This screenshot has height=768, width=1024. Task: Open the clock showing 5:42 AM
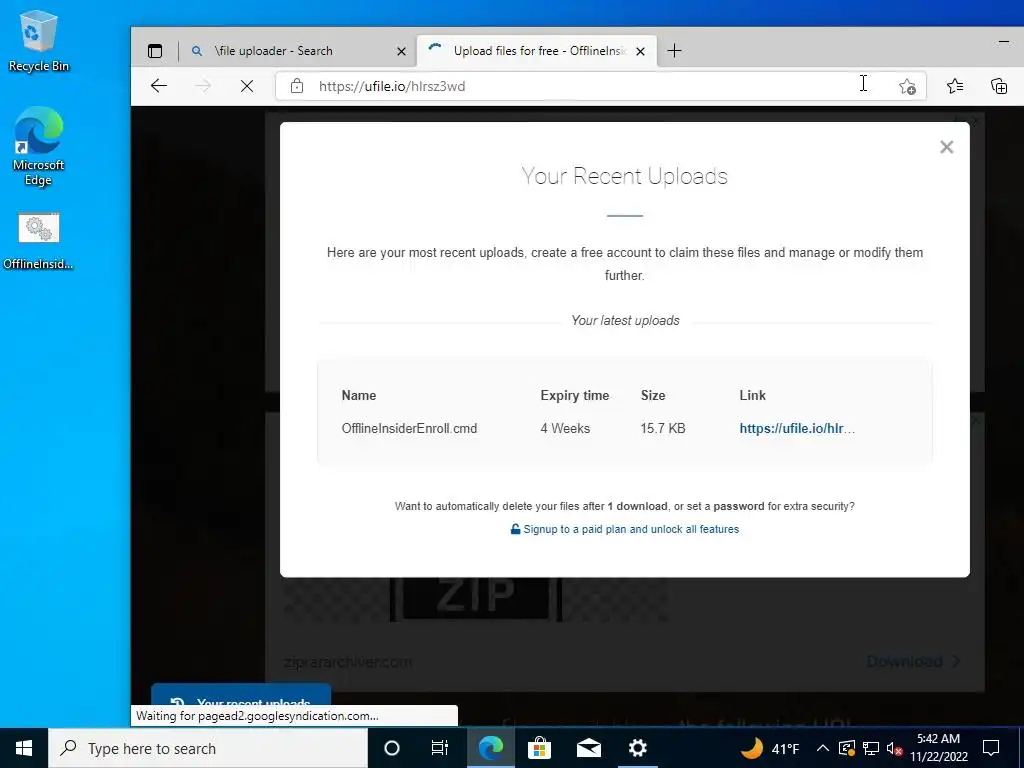[x=938, y=748]
